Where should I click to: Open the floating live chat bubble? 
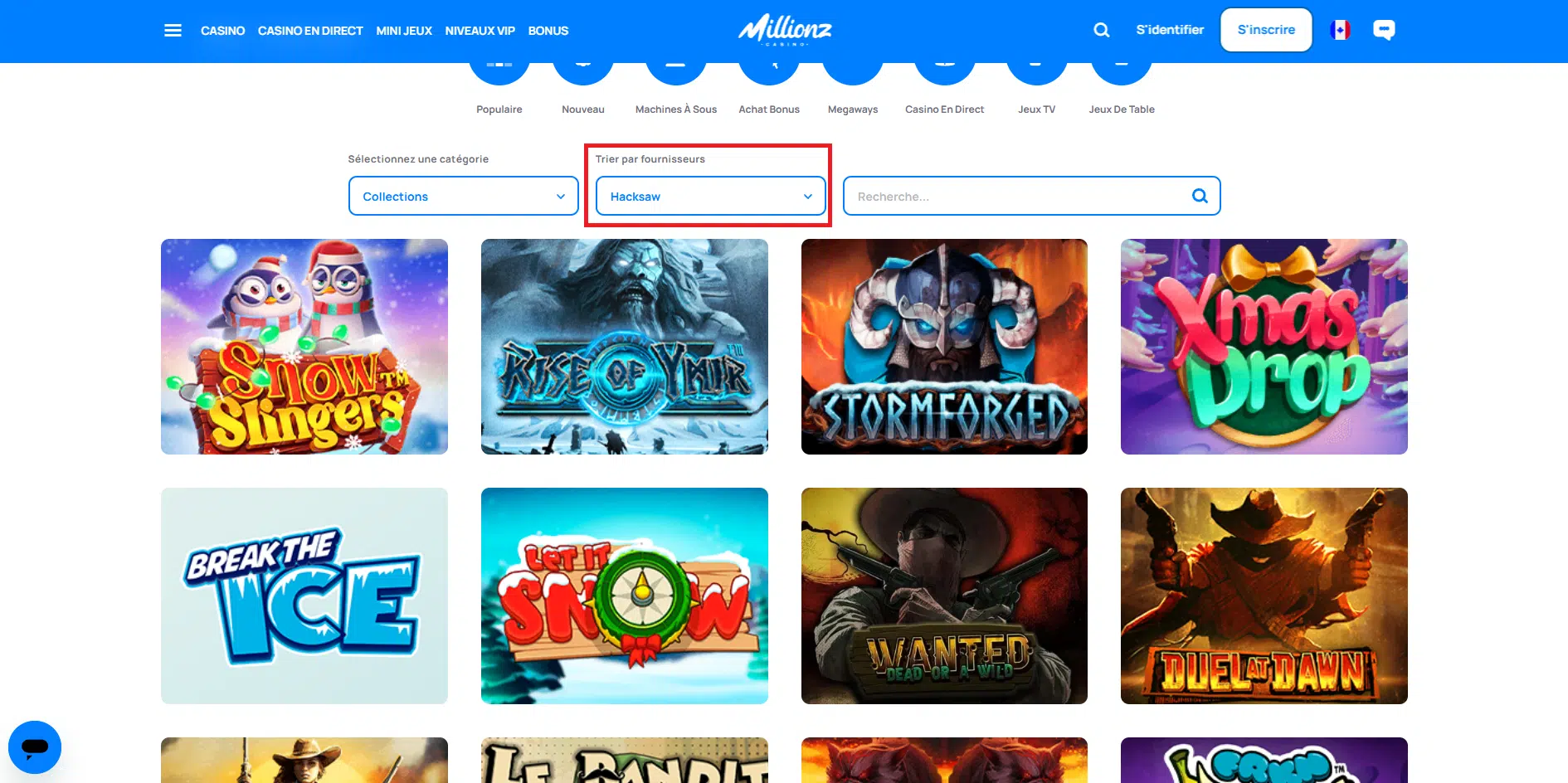point(35,747)
